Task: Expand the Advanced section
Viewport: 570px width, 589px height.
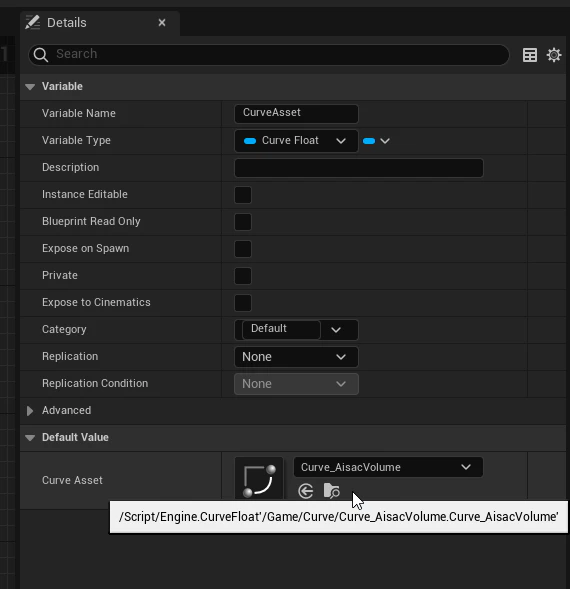Action: tap(30, 411)
